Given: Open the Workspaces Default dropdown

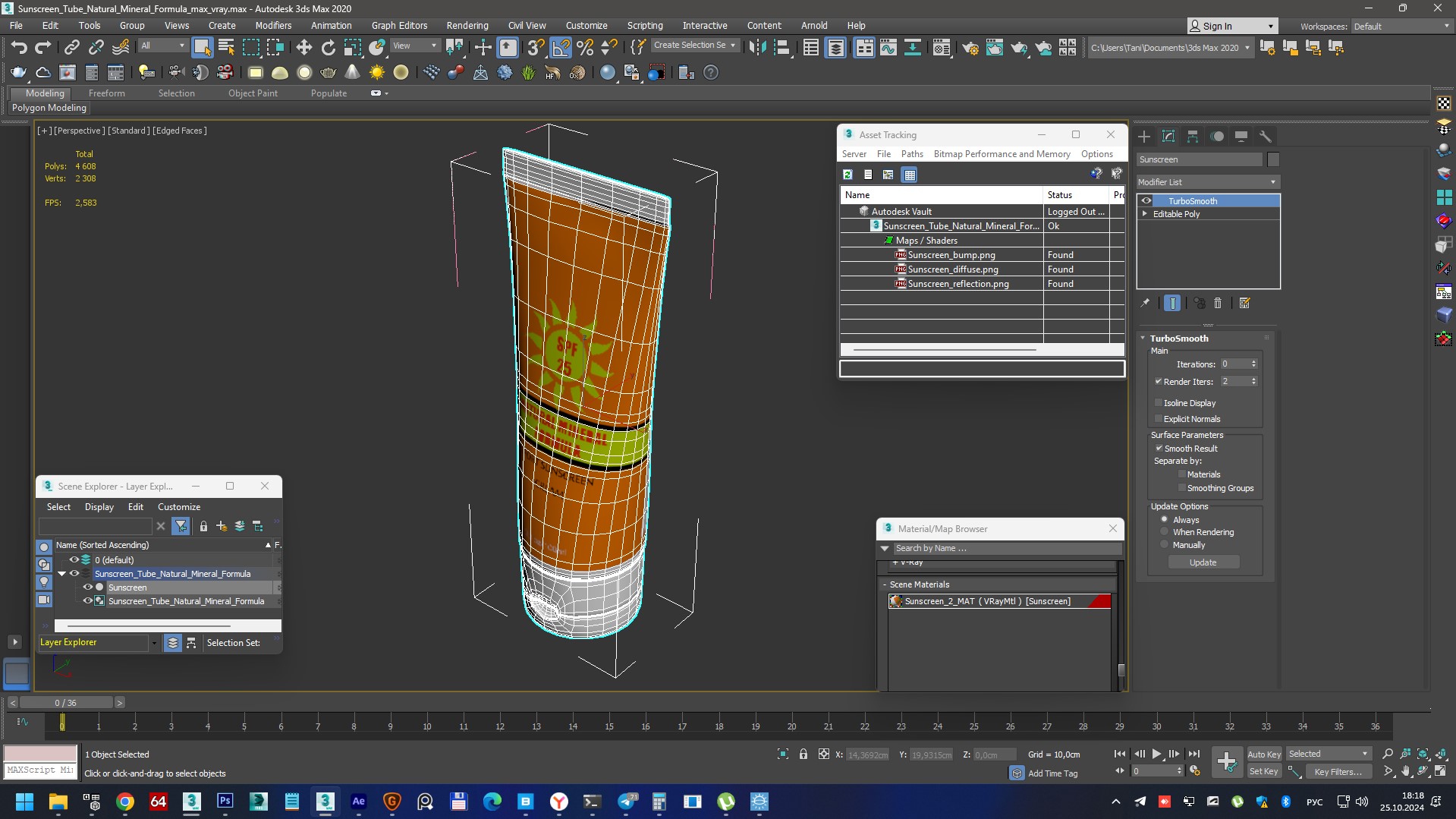Looking at the screenshot, I should point(1402,27).
